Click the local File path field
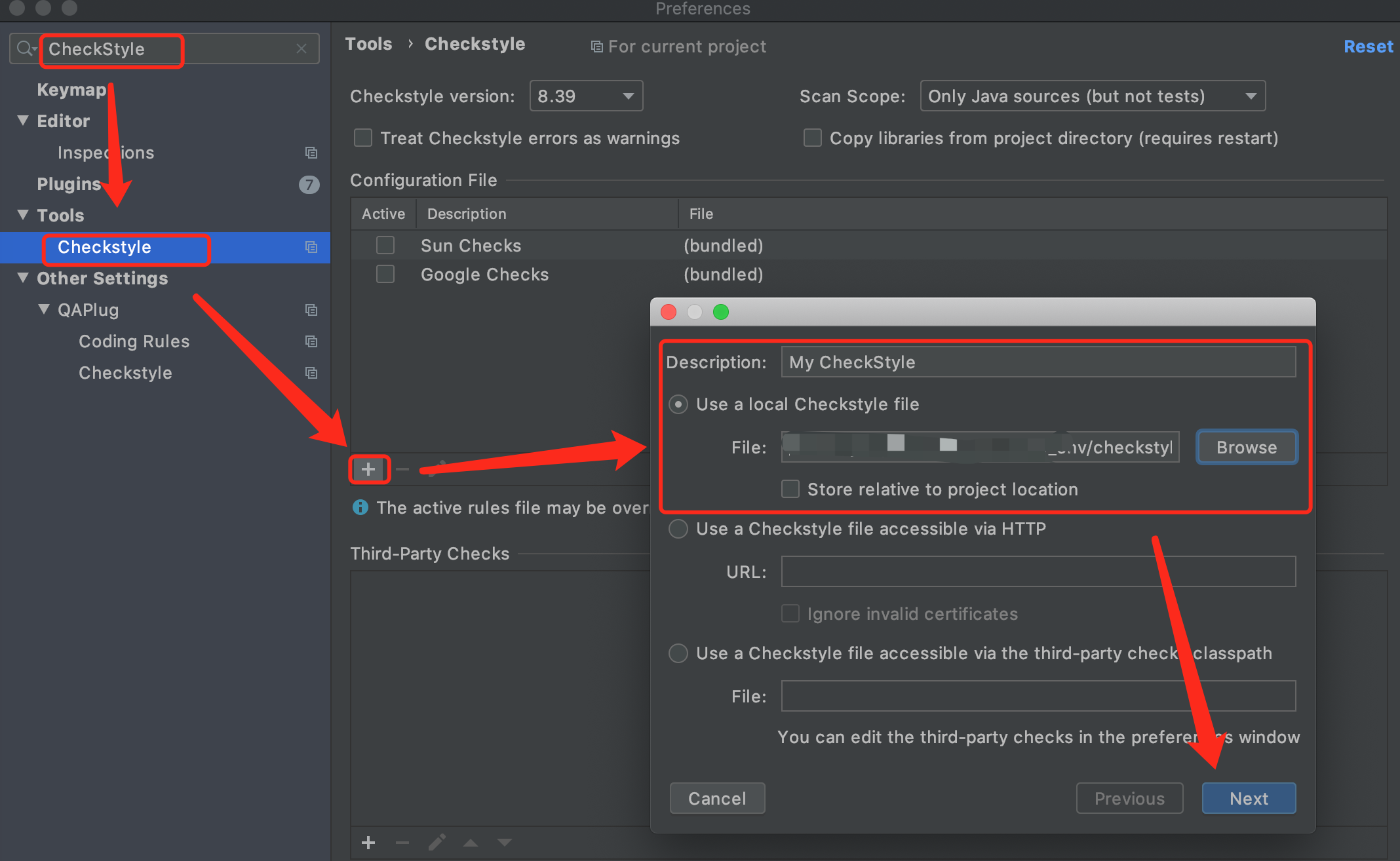1400x861 pixels. (x=981, y=448)
